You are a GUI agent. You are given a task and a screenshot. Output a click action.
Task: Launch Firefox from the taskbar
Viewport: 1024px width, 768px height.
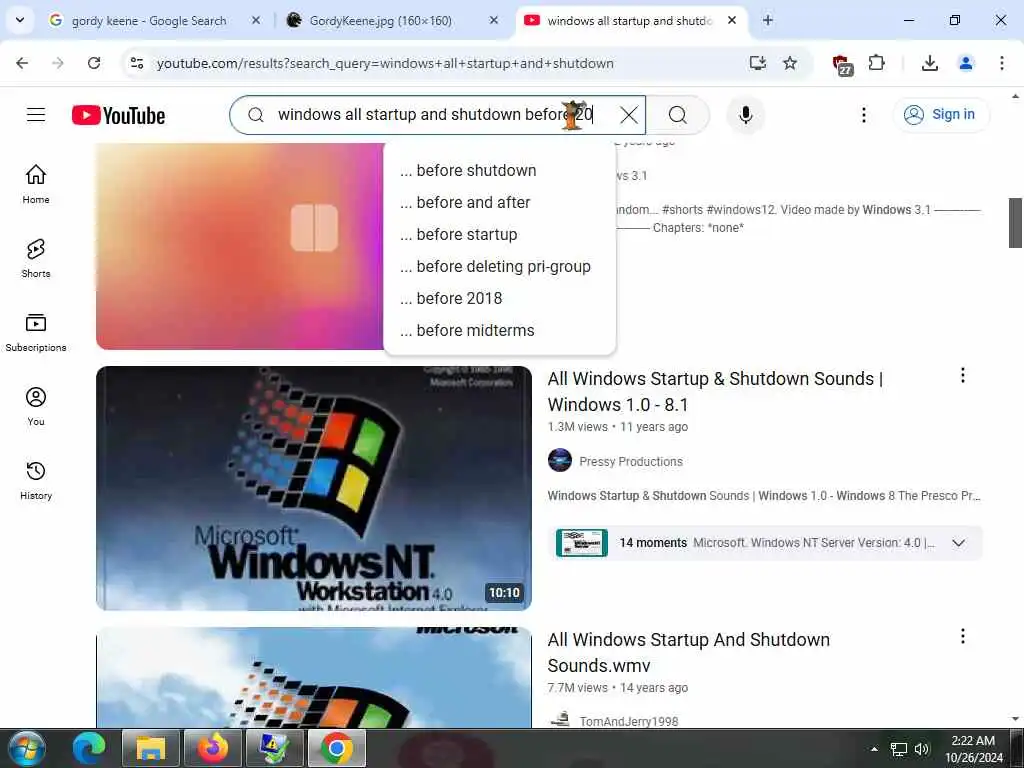click(x=213, y=748)
